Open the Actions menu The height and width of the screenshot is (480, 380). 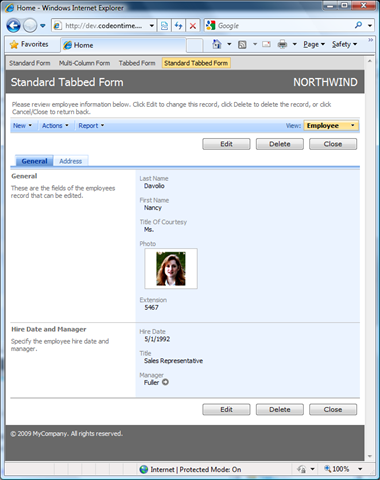coord(55,126)
